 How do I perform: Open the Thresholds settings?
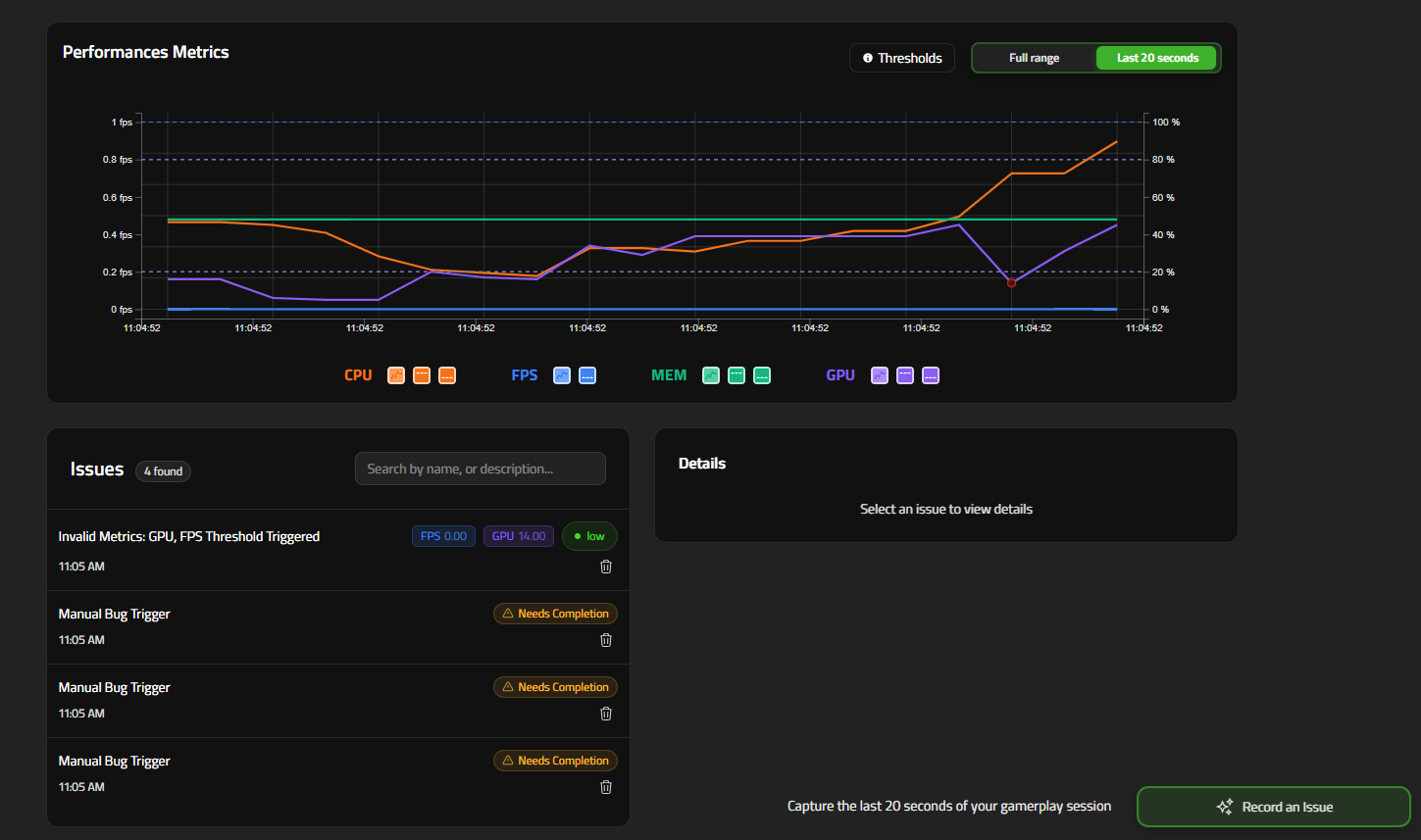click(x=901, y=58)
